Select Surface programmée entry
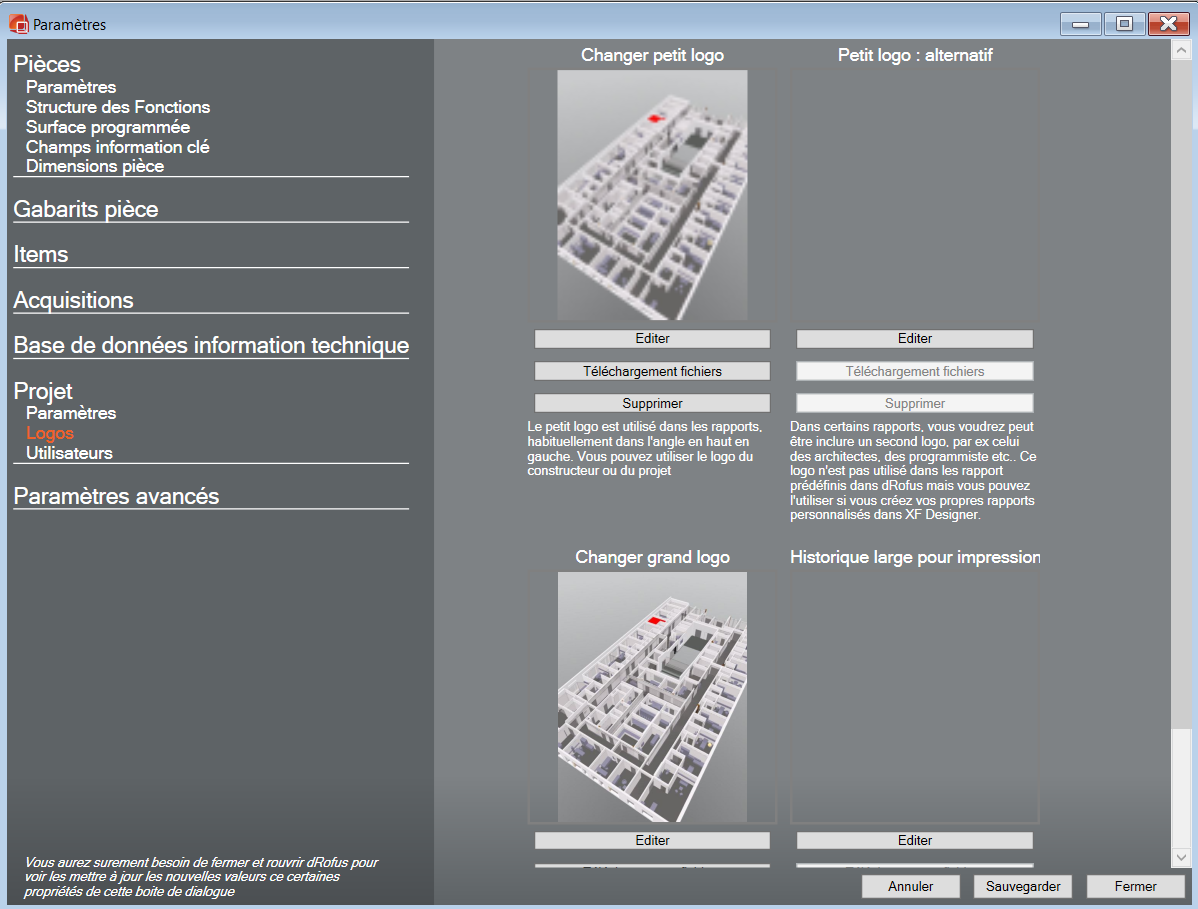The width and height of the screenshot is (1198, 909). point(108,127)
